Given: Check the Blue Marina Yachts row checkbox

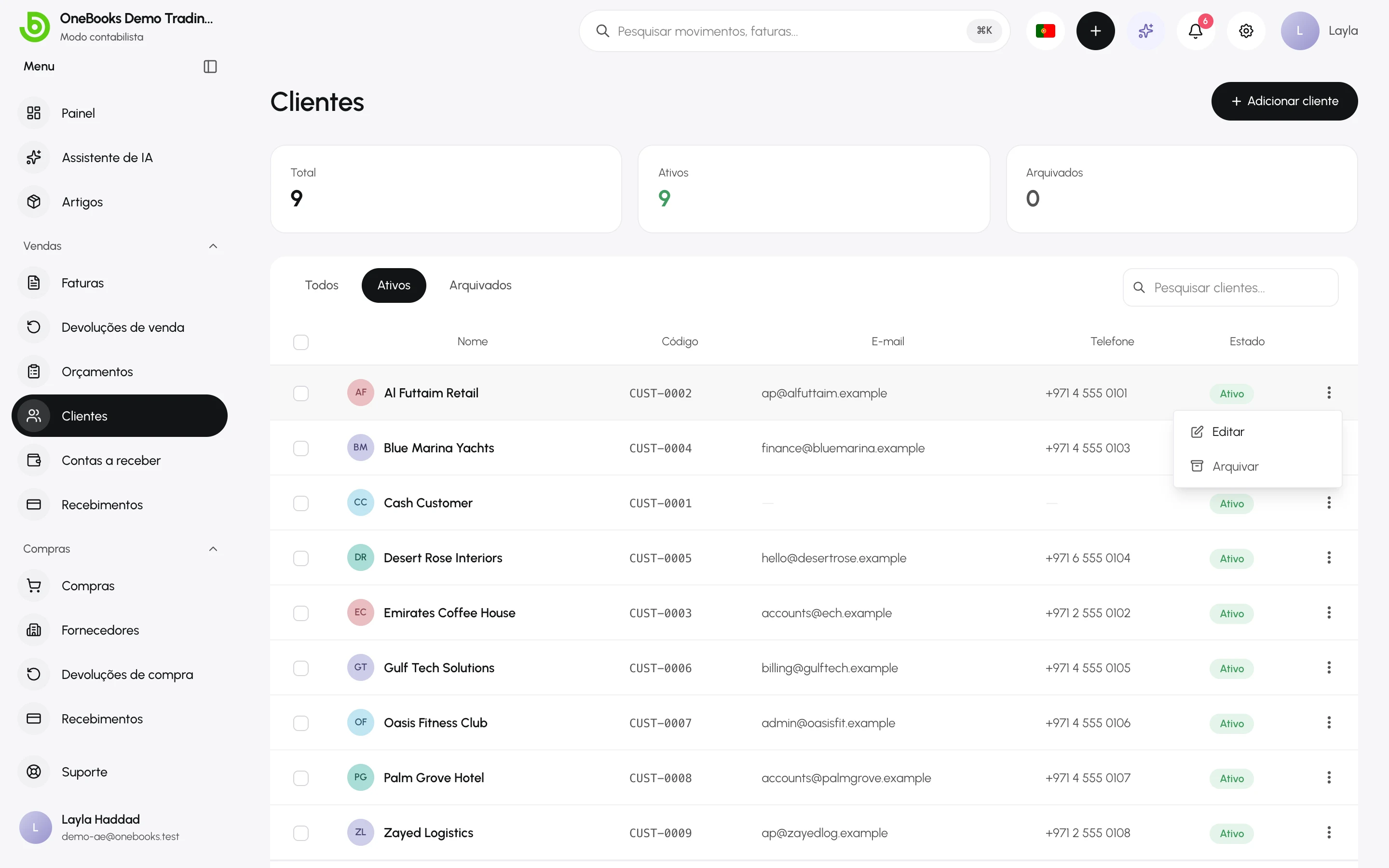Looking at the screenshot, I should click(x=301, y=448).
